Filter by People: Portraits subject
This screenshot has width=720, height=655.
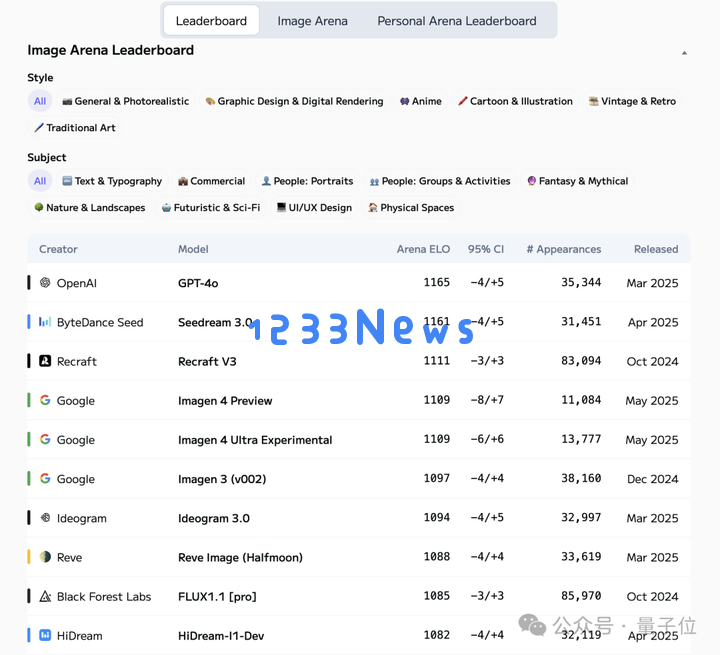307,181
